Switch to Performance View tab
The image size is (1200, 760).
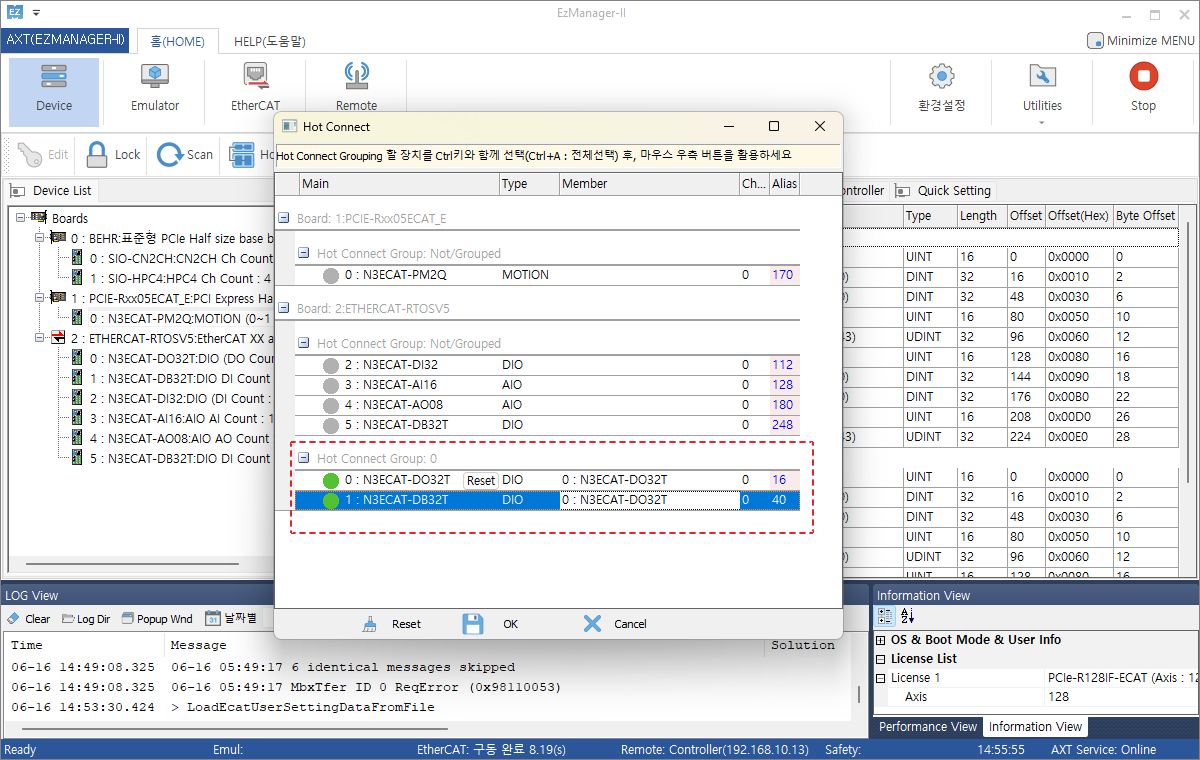(x=928, y=727)
